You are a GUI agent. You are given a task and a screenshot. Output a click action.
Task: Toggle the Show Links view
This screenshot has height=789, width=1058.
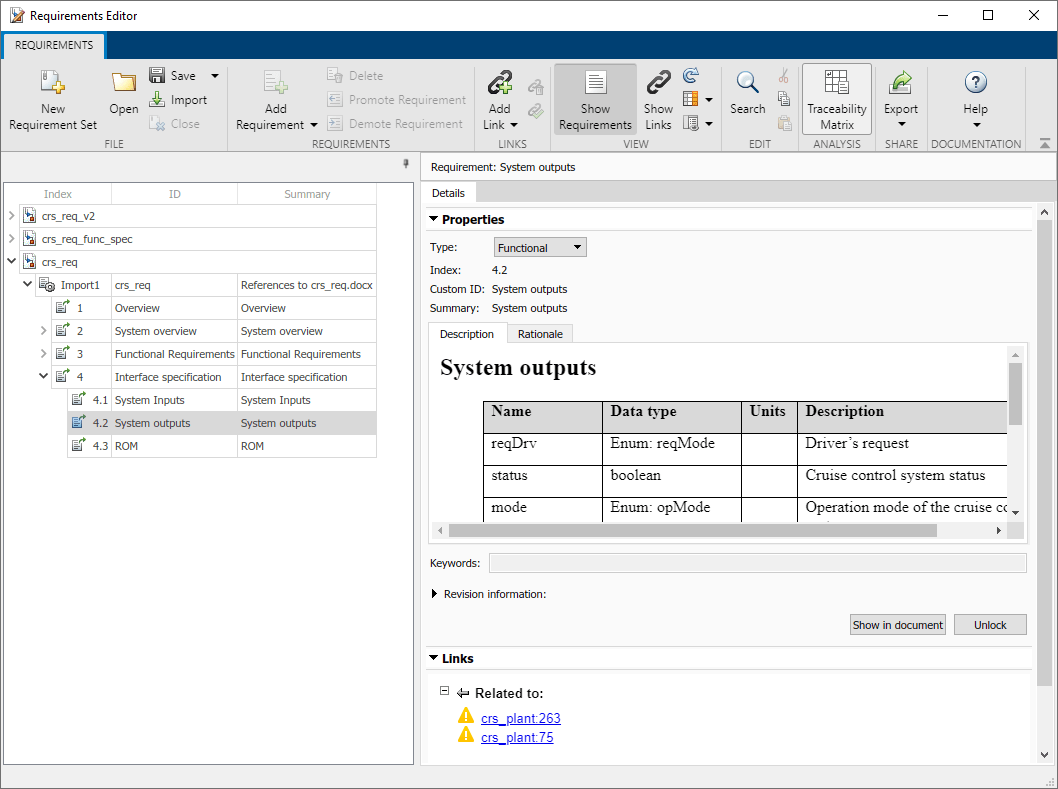(658, 83)
